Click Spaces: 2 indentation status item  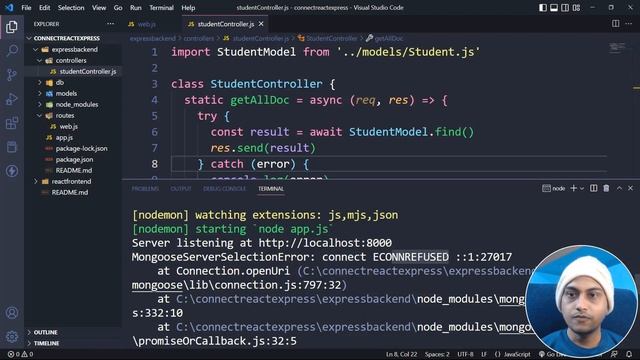coord(437,354)
